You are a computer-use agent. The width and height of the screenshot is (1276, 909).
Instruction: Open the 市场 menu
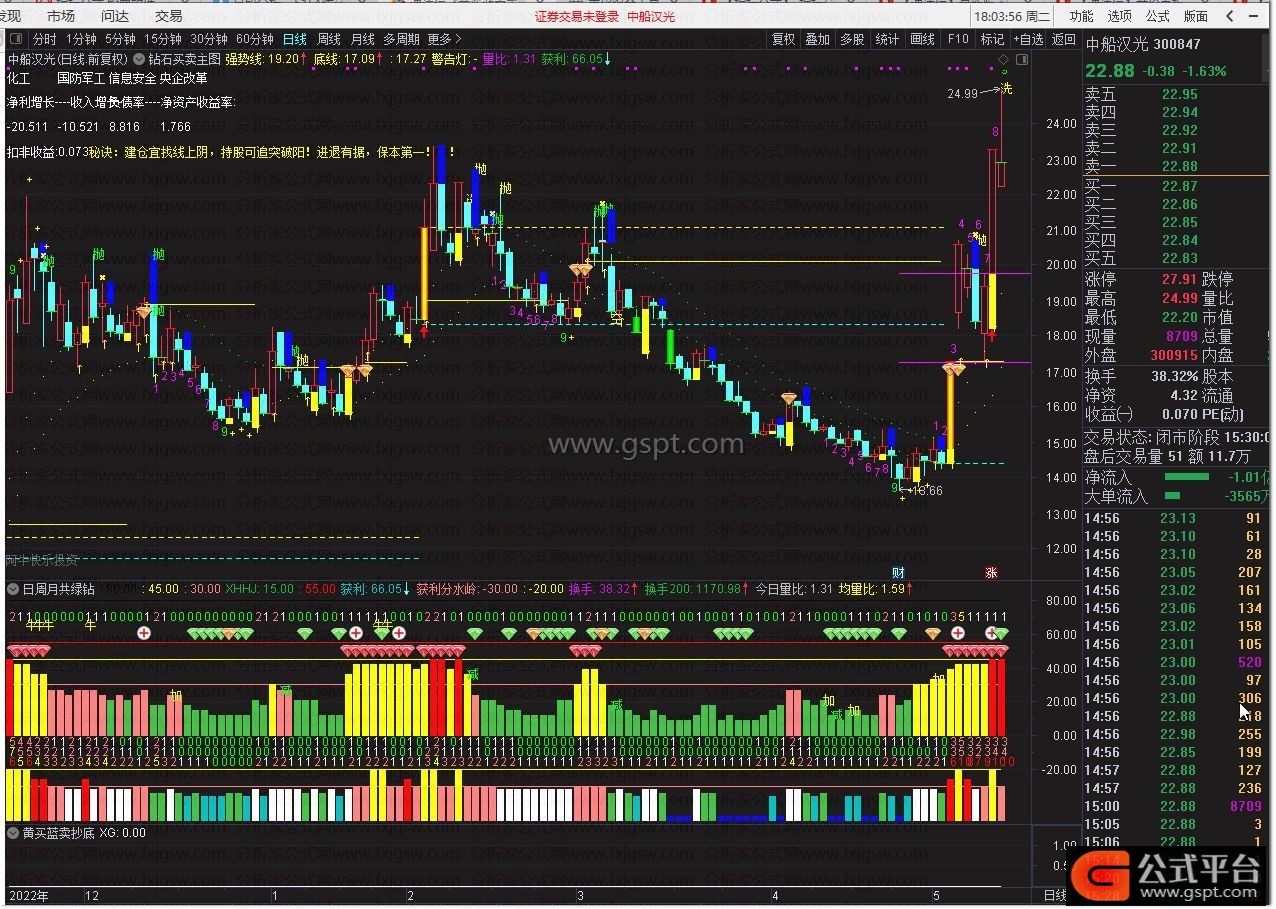tap(61, 16)
